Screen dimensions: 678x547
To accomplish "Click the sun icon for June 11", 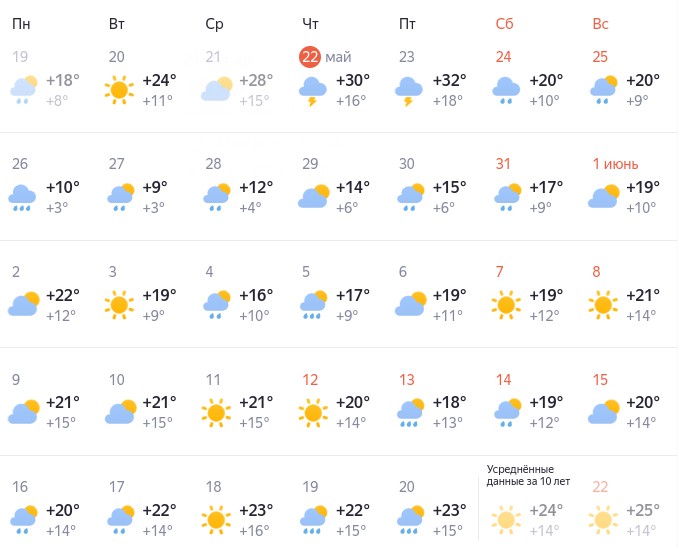I will tap(217, 411).
